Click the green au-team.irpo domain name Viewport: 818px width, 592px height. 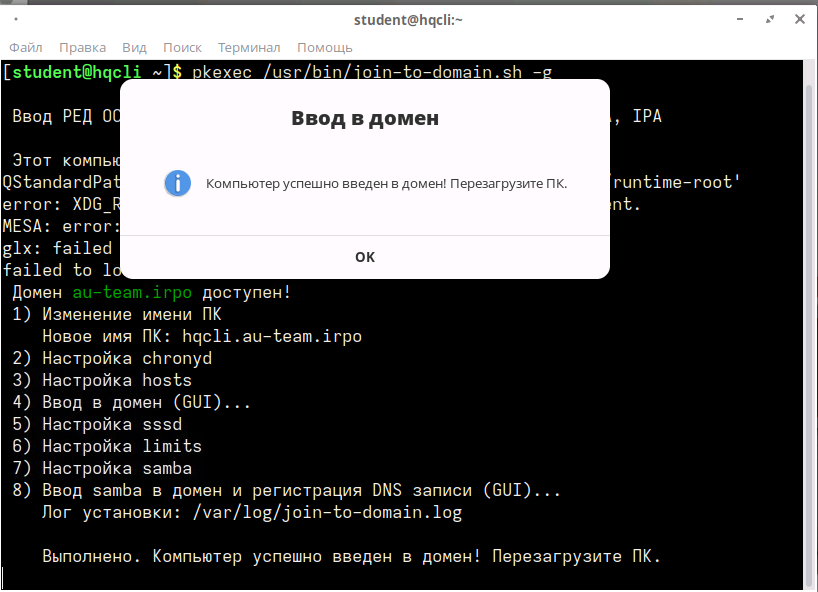(x=132, y=292)
